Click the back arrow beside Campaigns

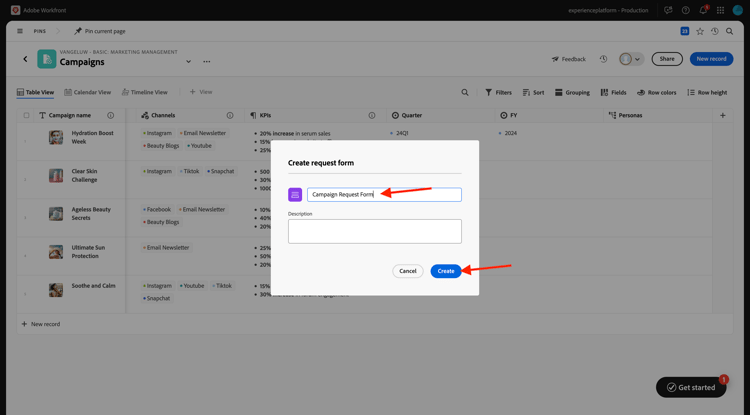(x=25, y=59)
